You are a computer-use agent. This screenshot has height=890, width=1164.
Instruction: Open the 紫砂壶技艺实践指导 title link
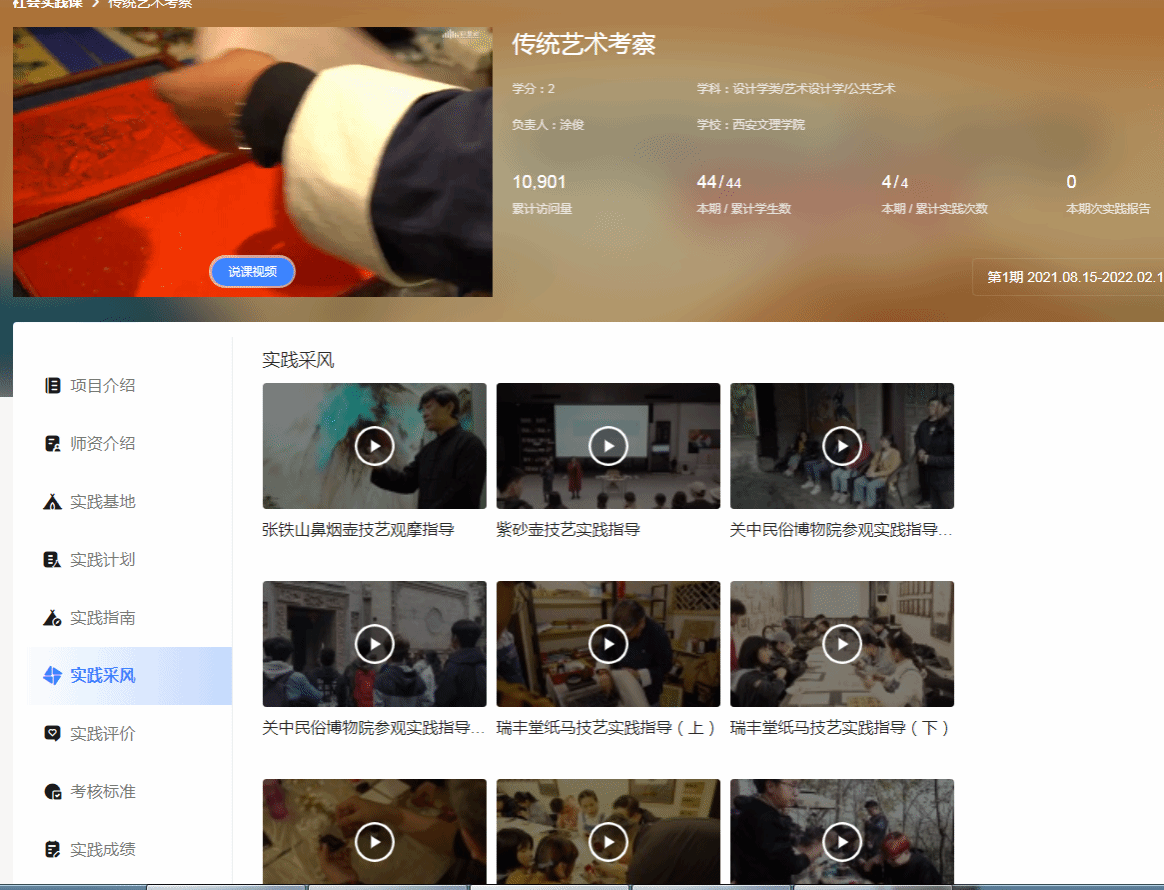pos(568,530)
